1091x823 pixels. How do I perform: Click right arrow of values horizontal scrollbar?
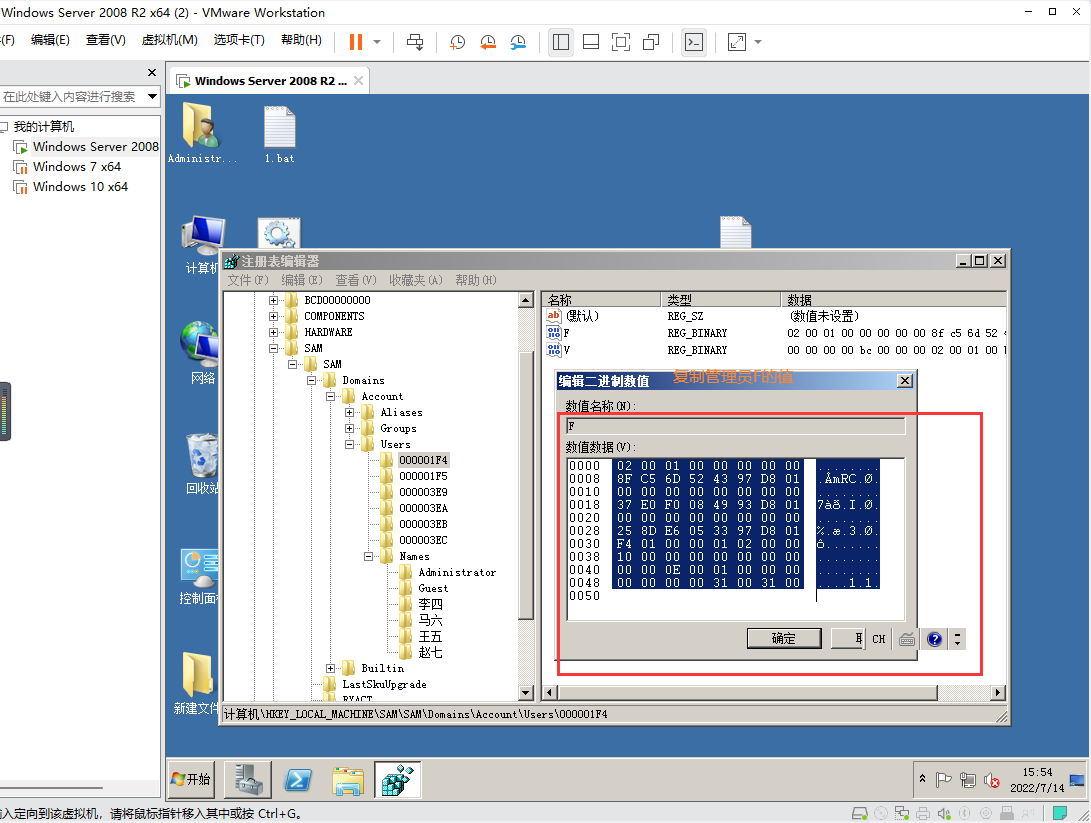click(998, 693)
